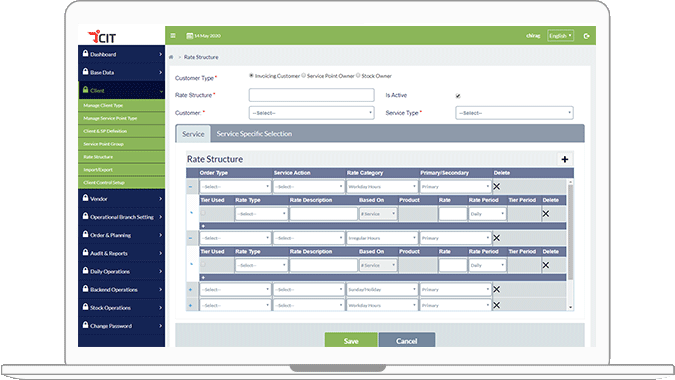Expand the Backend Operations menu
Viewport: 675px width, 380px height.
pos(121,289)
